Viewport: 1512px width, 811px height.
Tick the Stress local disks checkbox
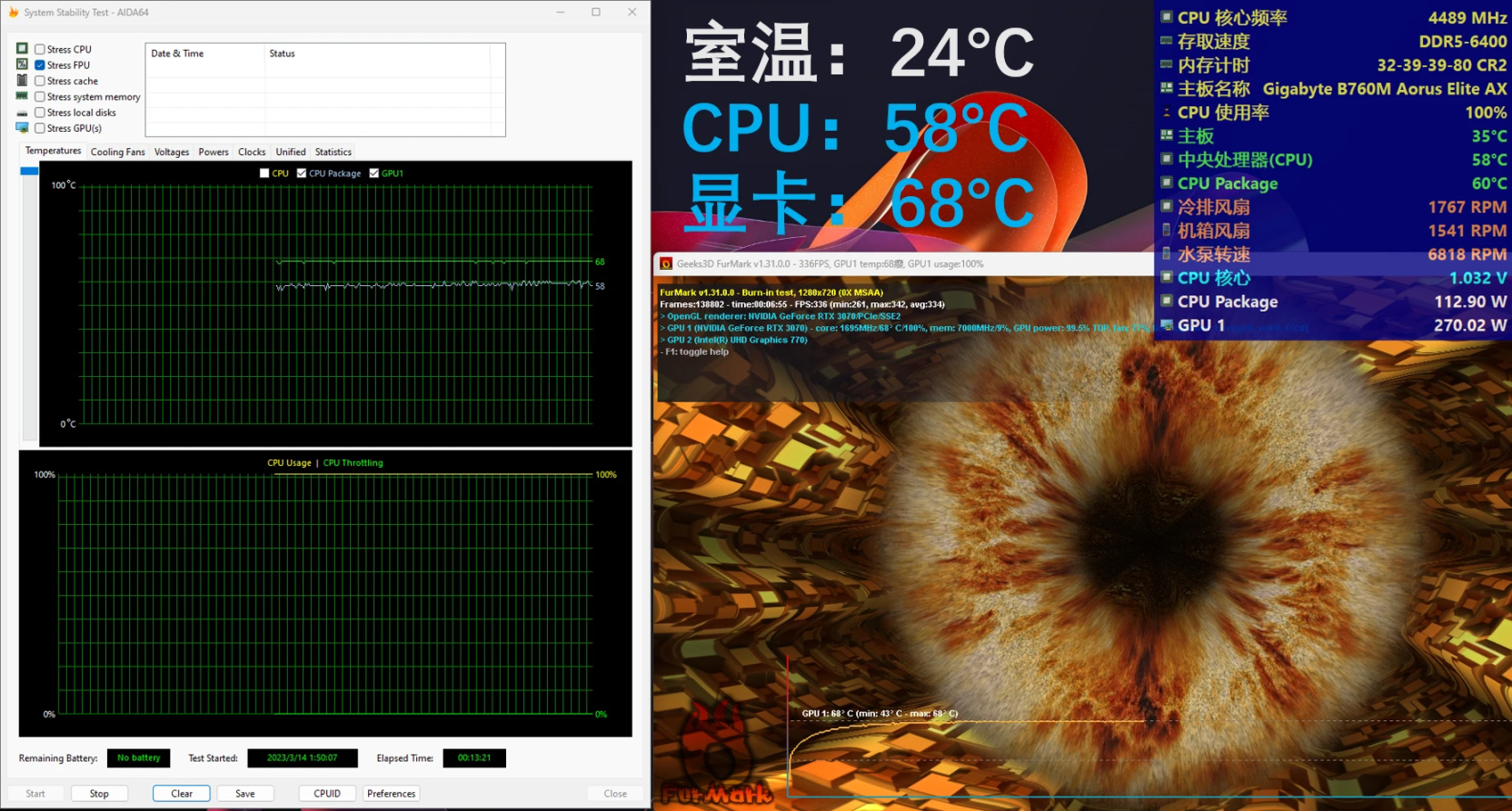pos(40,113)
